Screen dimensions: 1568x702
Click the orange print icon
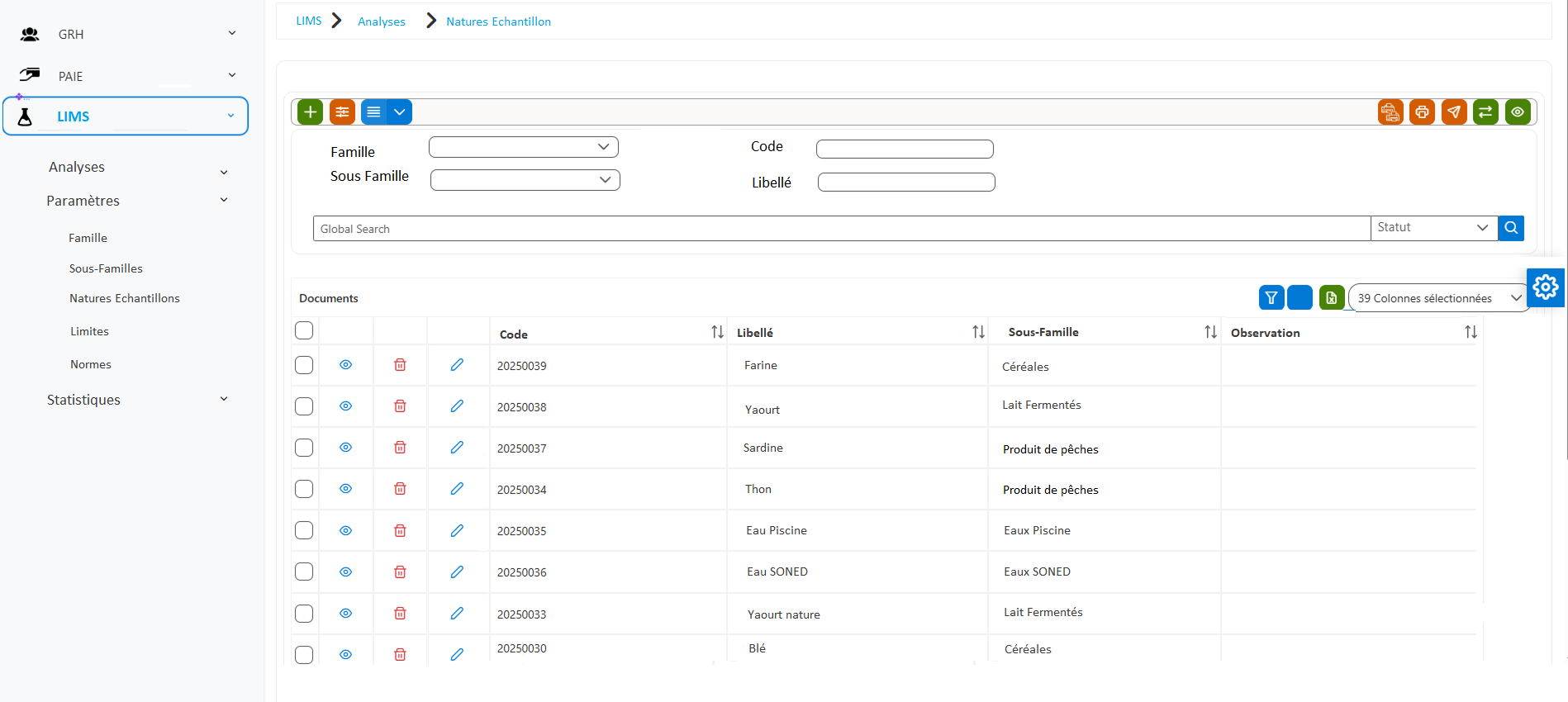tap(1422, 111)
